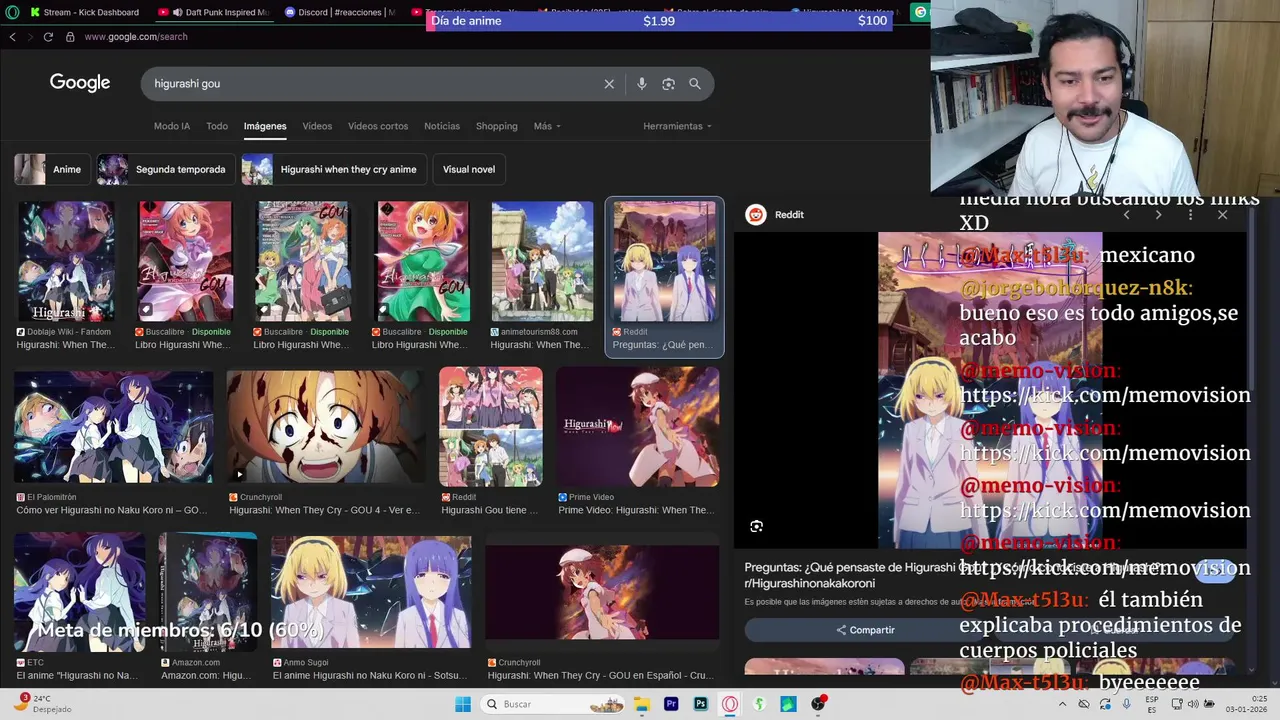The image size is (1280, 720).
Task: Expand the Más search filter dropdown
Action: [x=547, y=126]
